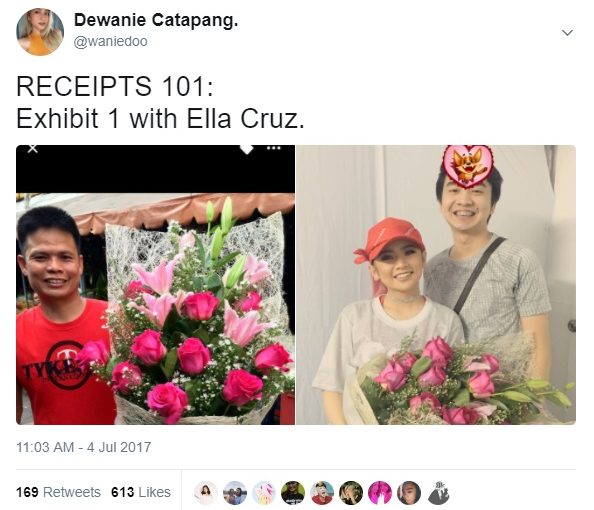Click the 11:03 AM - 4 Jul 2017 timestamp

pyautogui.click(x=83, y=447)
